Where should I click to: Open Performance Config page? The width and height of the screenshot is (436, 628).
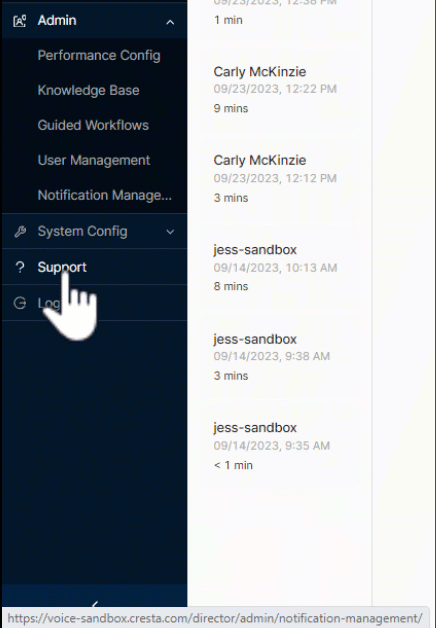99,55
